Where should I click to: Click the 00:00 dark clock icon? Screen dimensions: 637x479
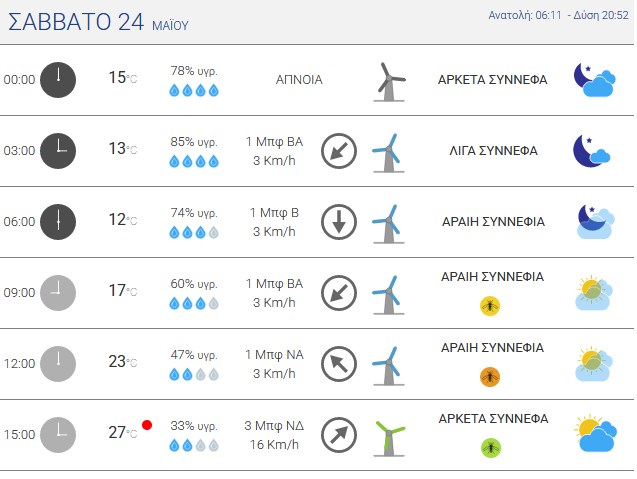[58, 80]
